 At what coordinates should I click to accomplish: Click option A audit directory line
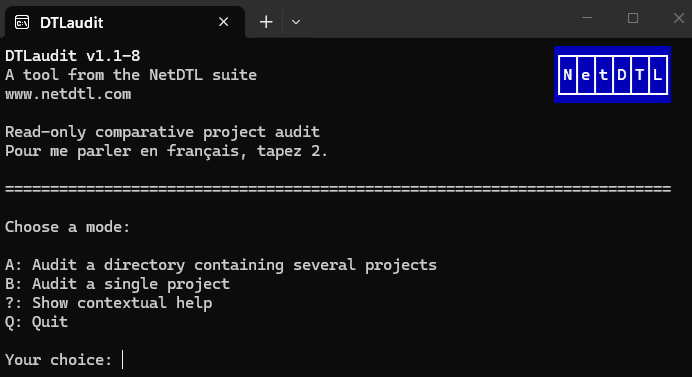click(x=221, y=265)
